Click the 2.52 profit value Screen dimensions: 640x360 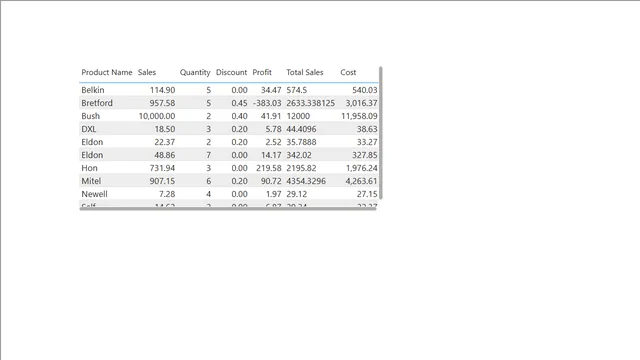(x=273, y=142)
